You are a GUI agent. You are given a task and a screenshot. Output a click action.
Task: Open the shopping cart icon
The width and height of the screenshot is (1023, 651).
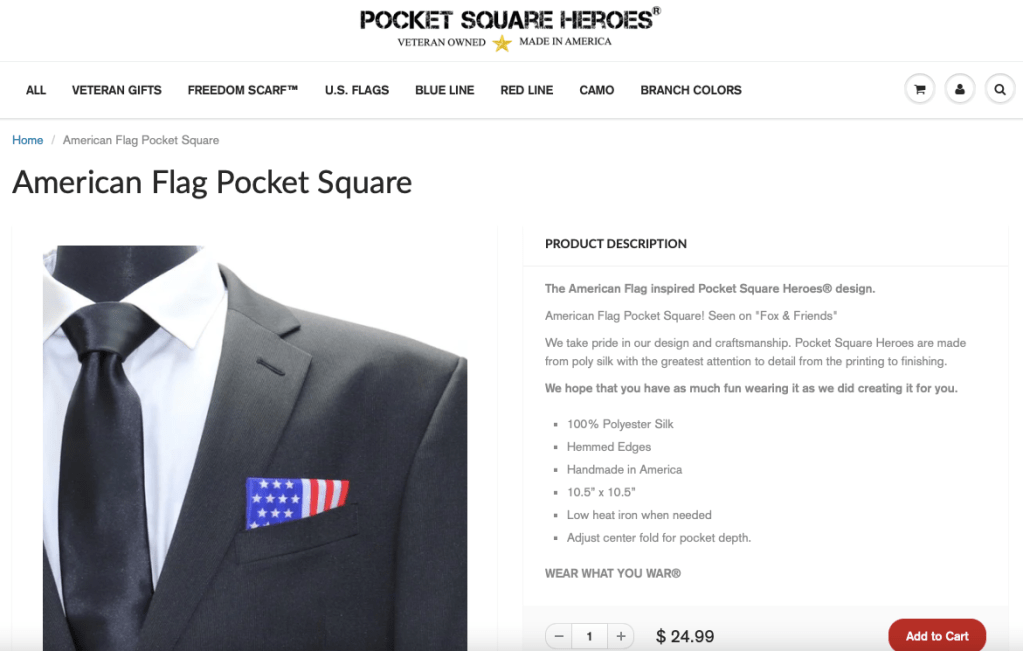click(x=920, y=89)
